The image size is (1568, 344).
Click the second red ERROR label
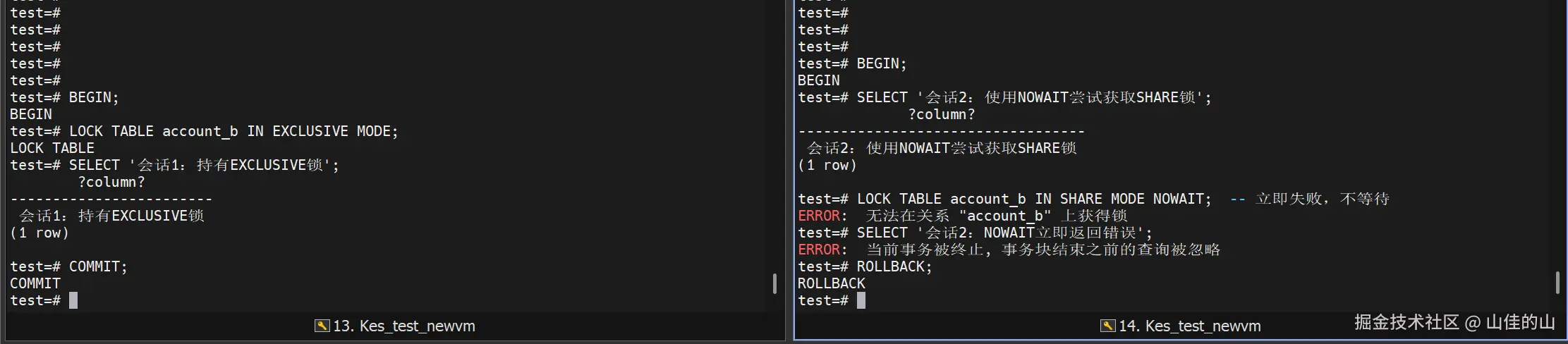[819, 250]
